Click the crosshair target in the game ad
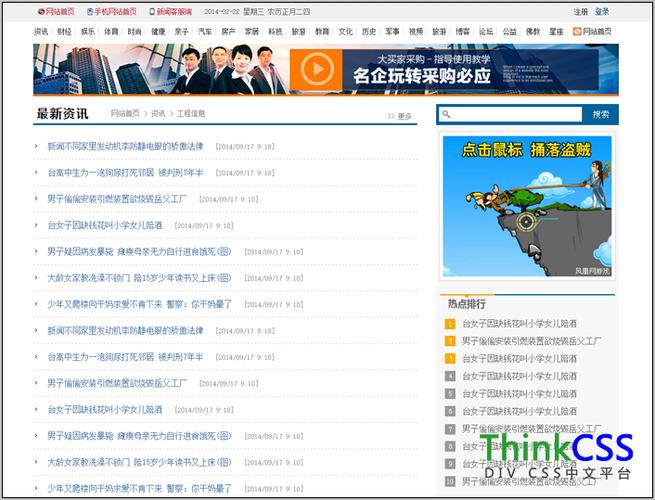This screenshot has width=655, height=500. (527, 221)
